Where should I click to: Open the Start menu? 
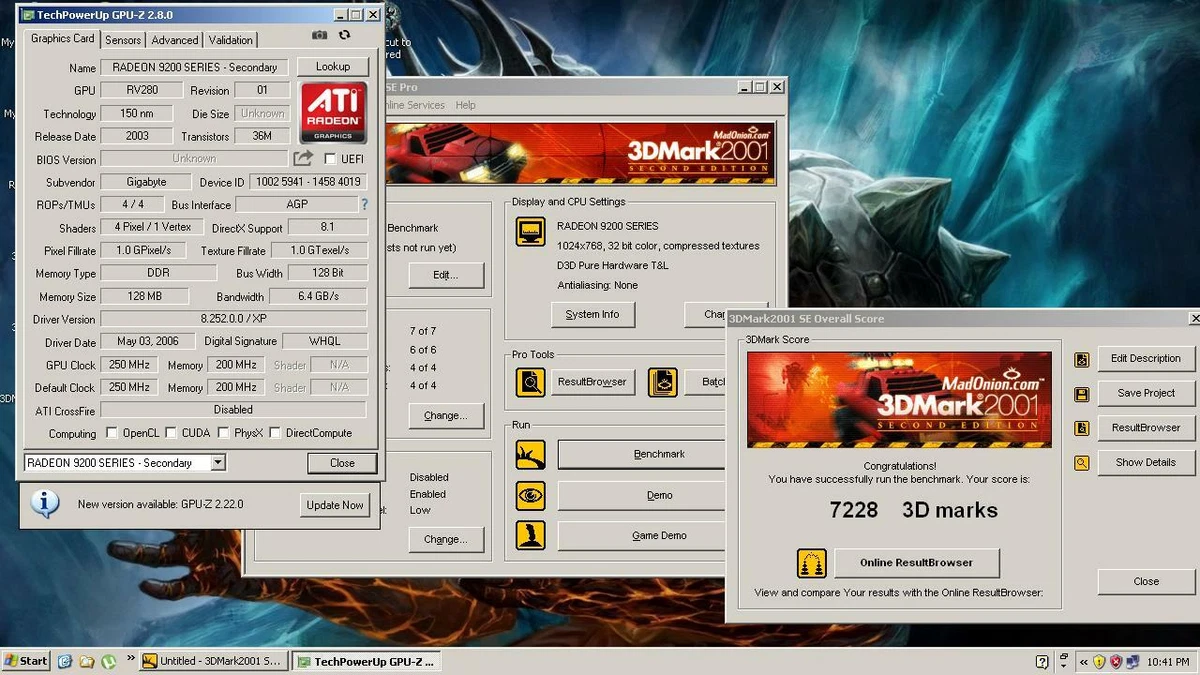click(26, 661)
